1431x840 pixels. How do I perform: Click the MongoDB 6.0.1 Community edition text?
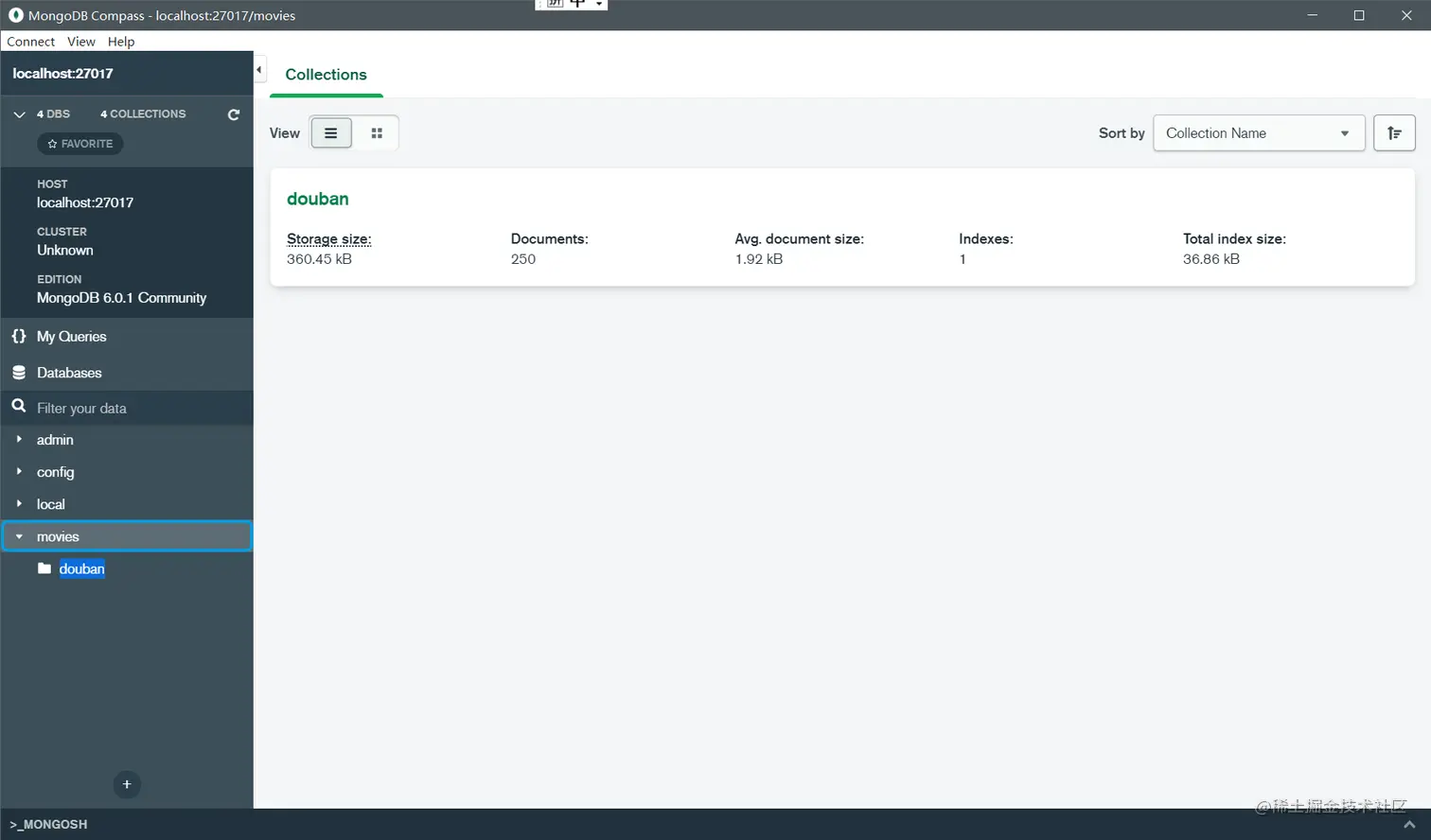[x=121, y=298]
